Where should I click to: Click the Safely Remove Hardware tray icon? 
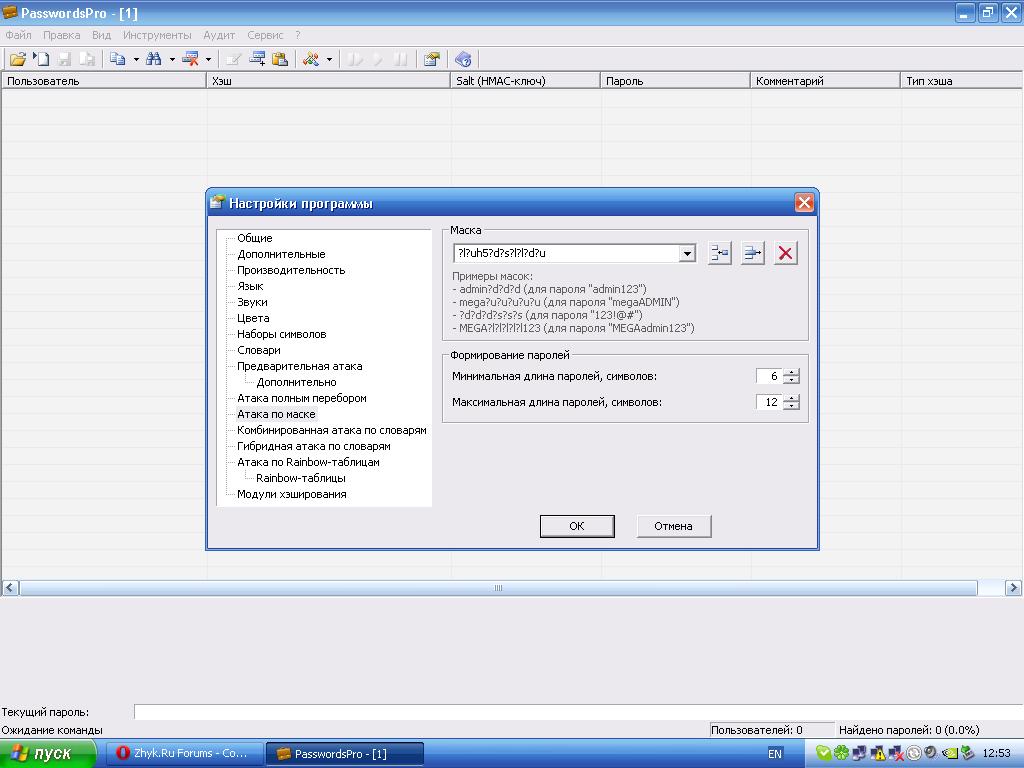tap(967, 753)
